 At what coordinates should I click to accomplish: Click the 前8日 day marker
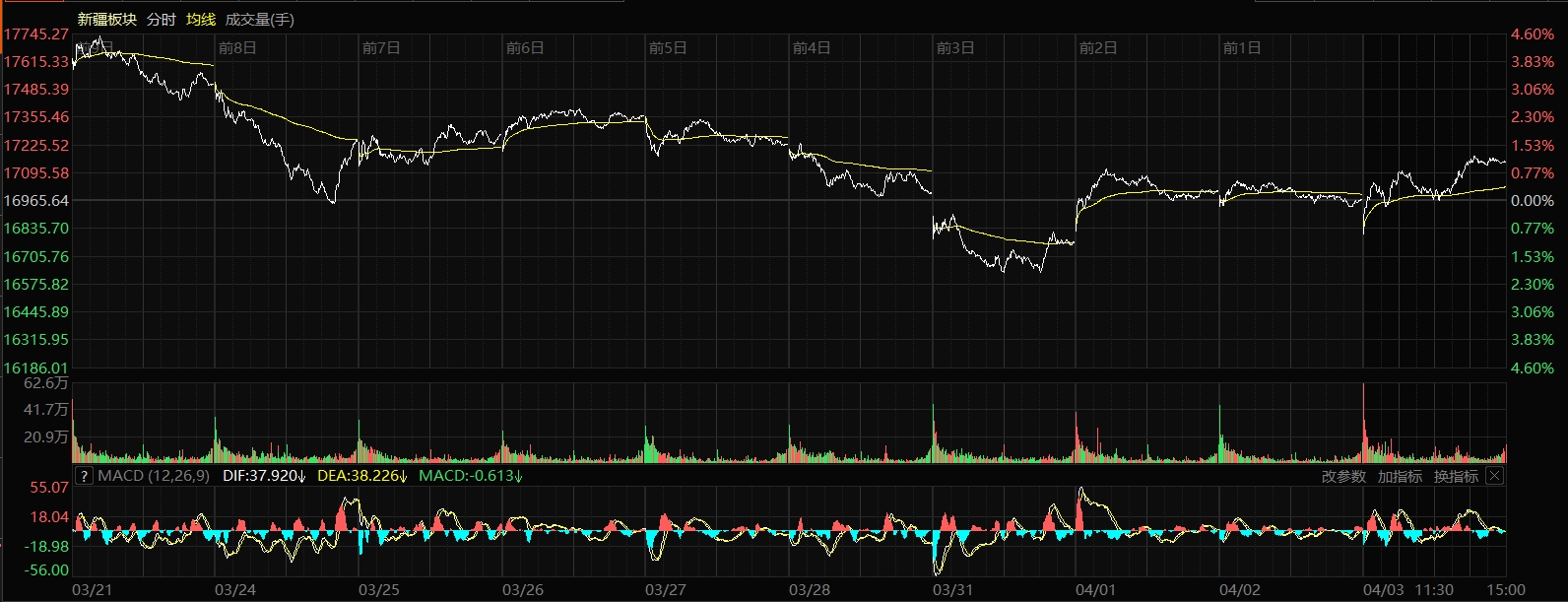point(237,47)
